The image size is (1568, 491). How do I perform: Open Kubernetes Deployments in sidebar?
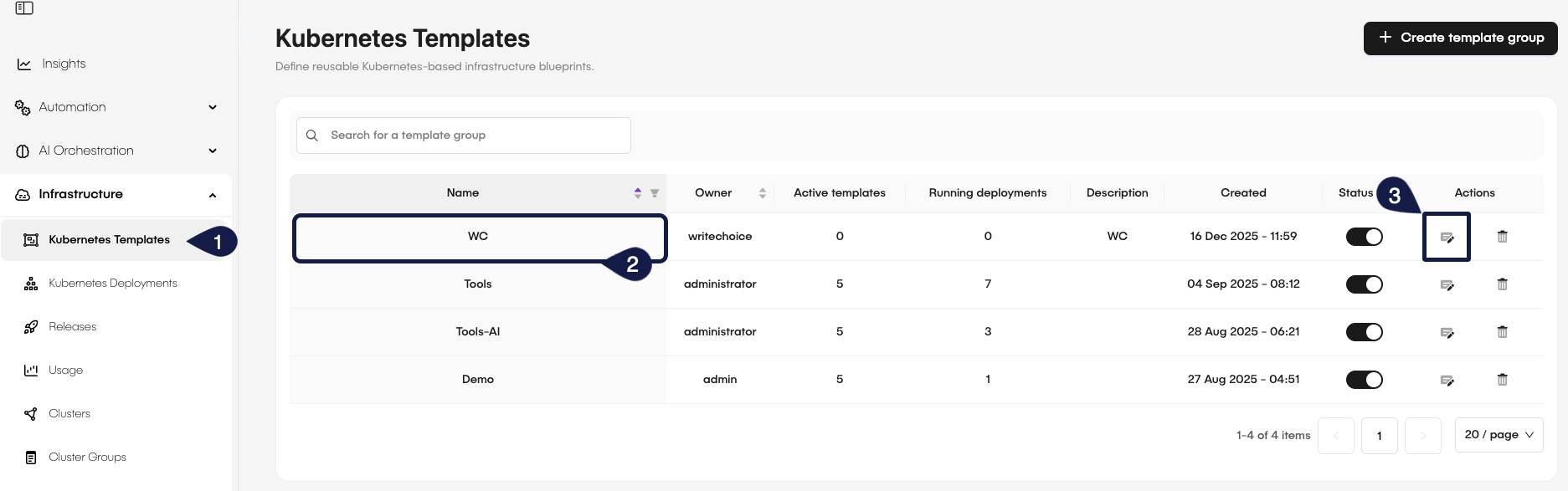click(x=113, y=284)
